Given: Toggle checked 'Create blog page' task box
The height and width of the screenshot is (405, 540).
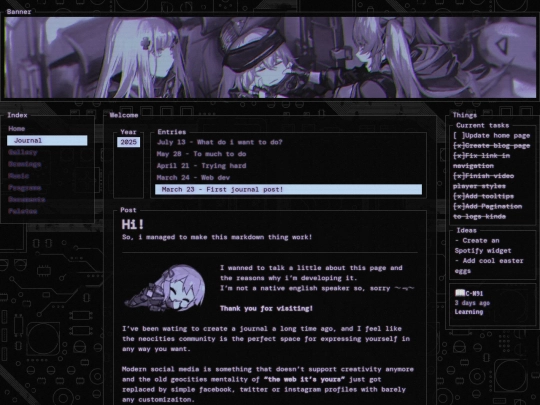Looking at the screenshot, I should (459, 146).
